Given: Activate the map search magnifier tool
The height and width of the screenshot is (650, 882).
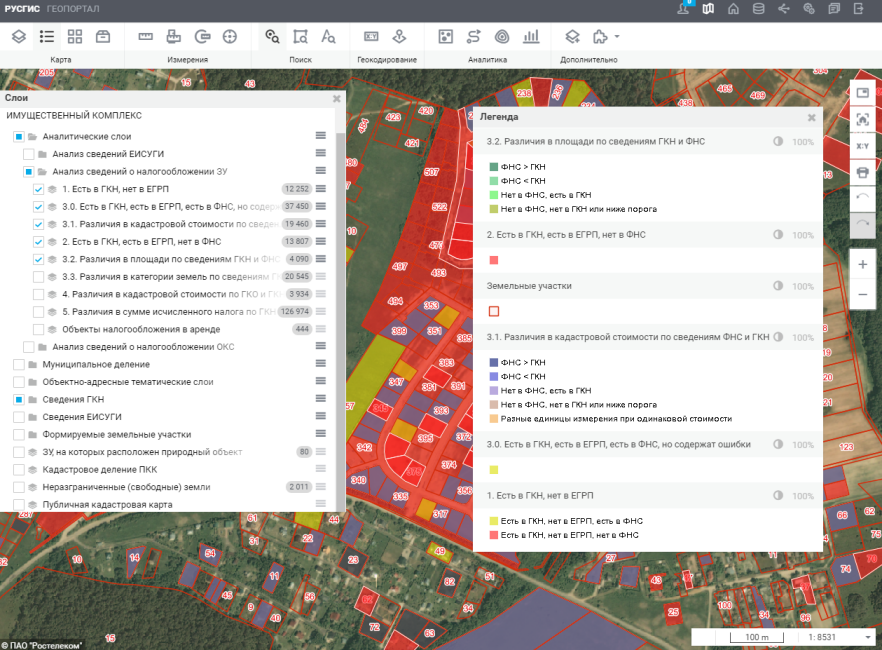Looking at the screenshot, I should (272, 37).
